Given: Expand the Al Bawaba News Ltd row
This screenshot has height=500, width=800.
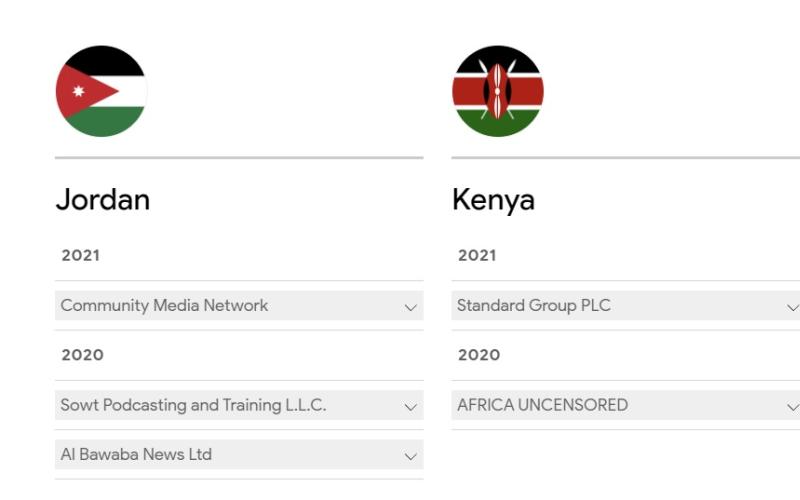Looking at the screenshot, I should coord(137,454).
